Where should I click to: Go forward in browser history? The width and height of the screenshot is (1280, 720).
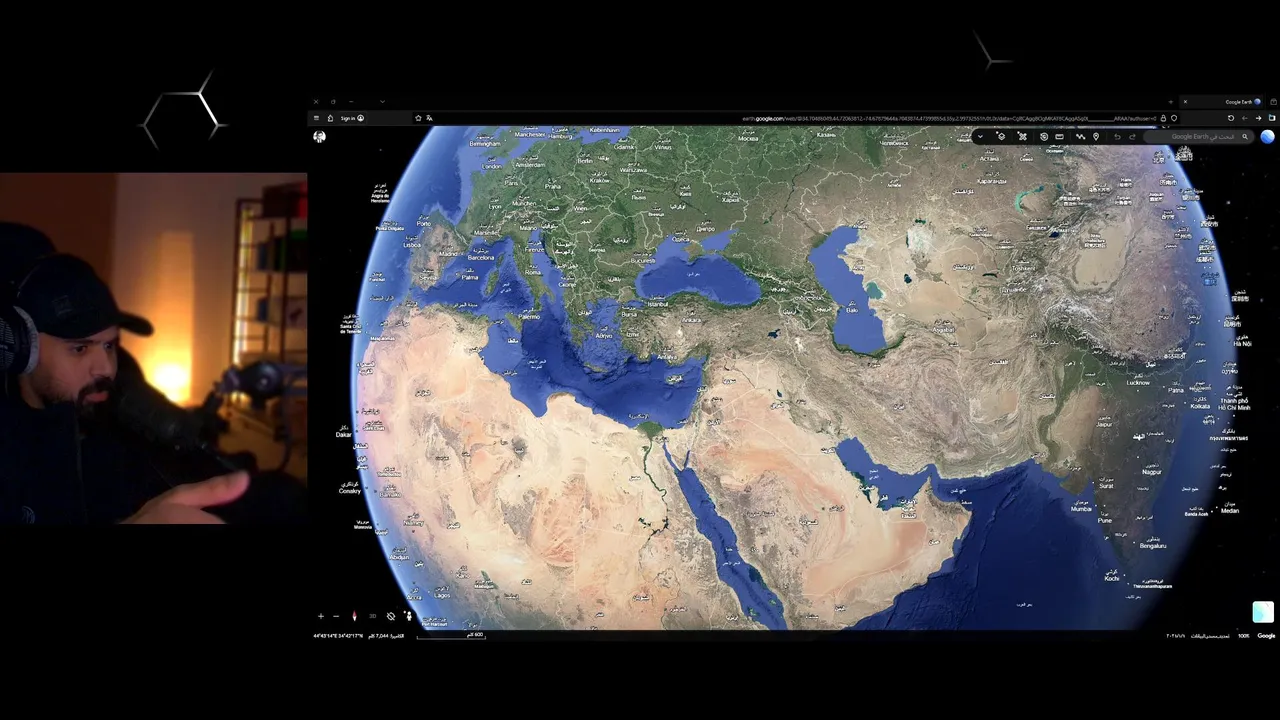(x=1258, y=118)
